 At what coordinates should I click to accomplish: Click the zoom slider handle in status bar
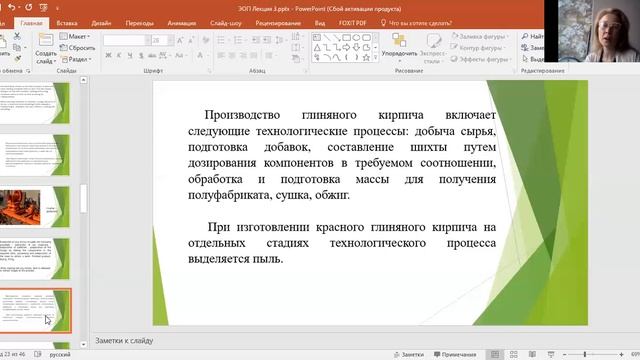pyautogui.click(x=585, y=354)
